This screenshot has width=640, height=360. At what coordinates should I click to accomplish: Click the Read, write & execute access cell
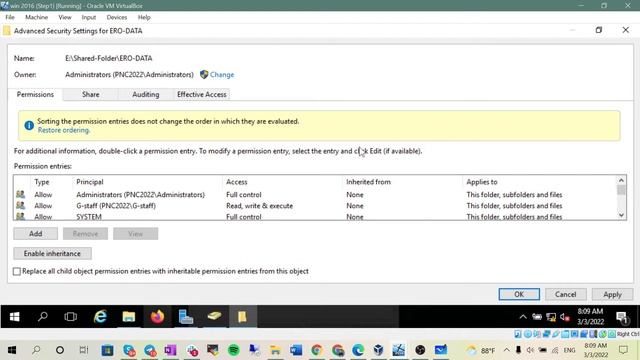(x=260, y=206)
